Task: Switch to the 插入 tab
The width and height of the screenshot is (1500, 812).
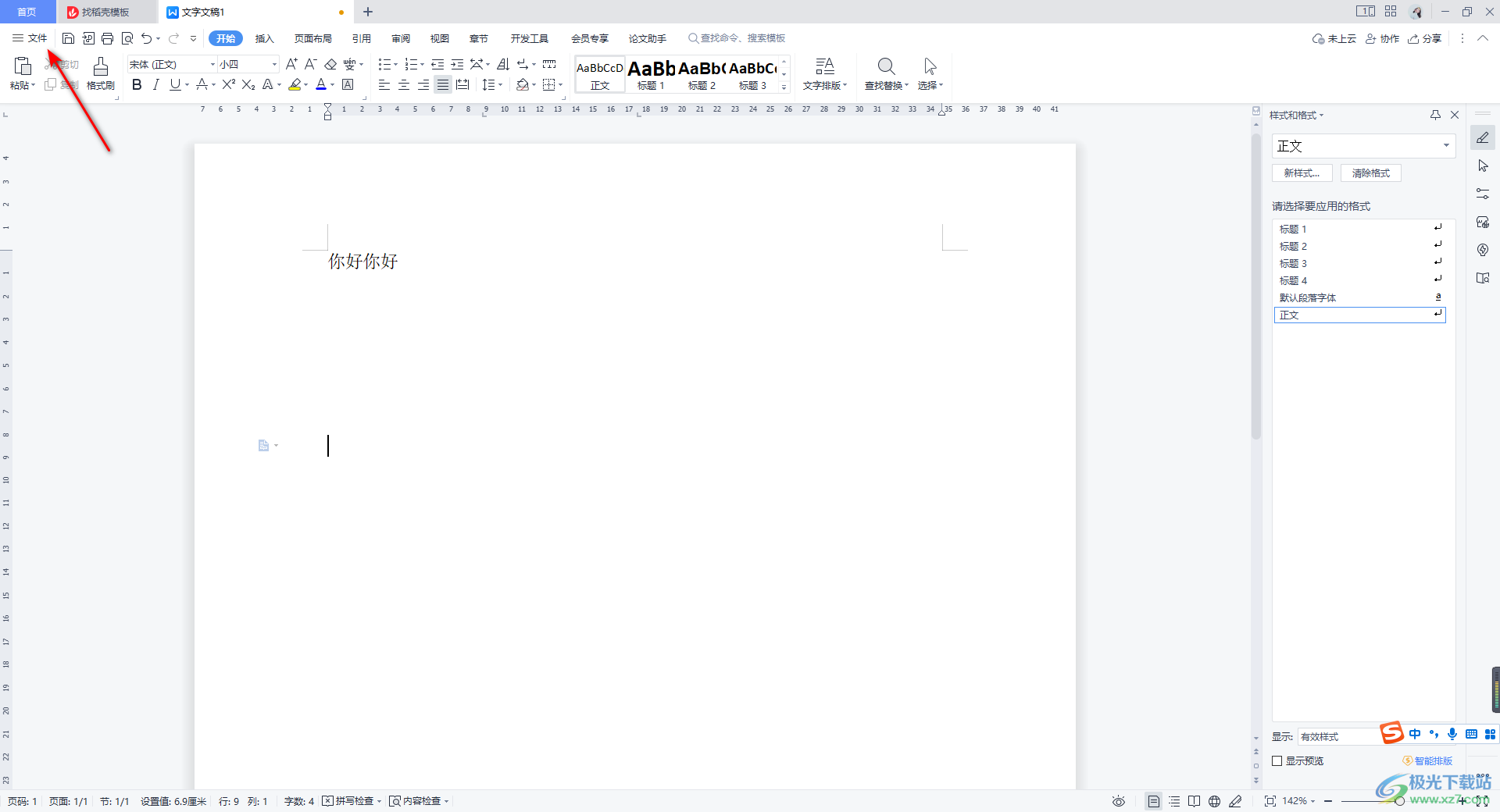Action: [x=265, y=38]
